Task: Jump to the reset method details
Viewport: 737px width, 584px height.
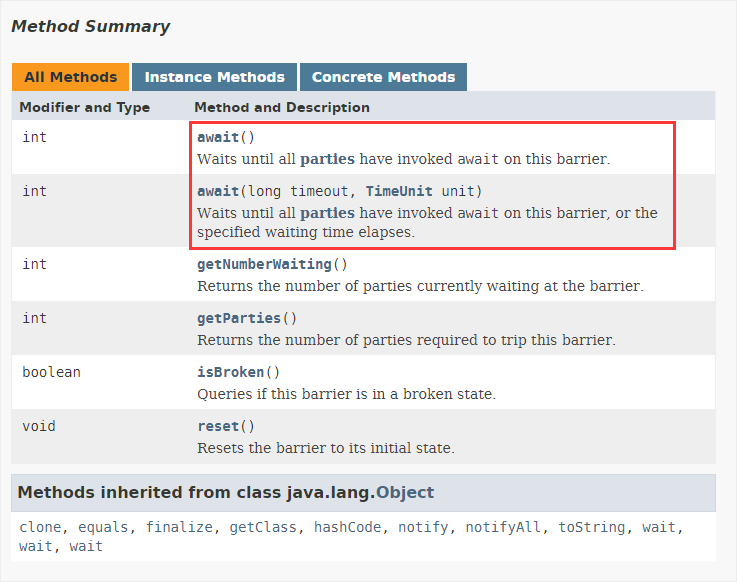Action: (x=218, y=426)
